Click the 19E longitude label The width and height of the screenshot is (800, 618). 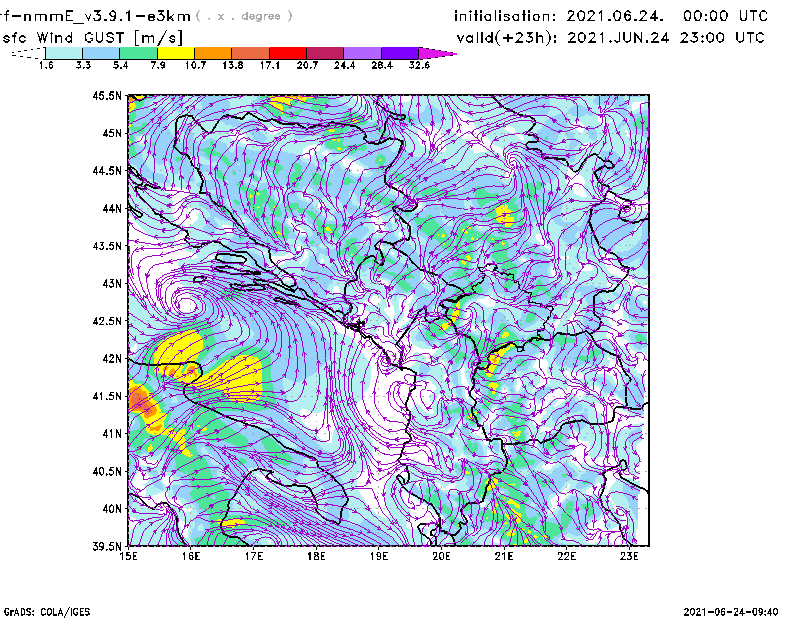click(379, 556)
